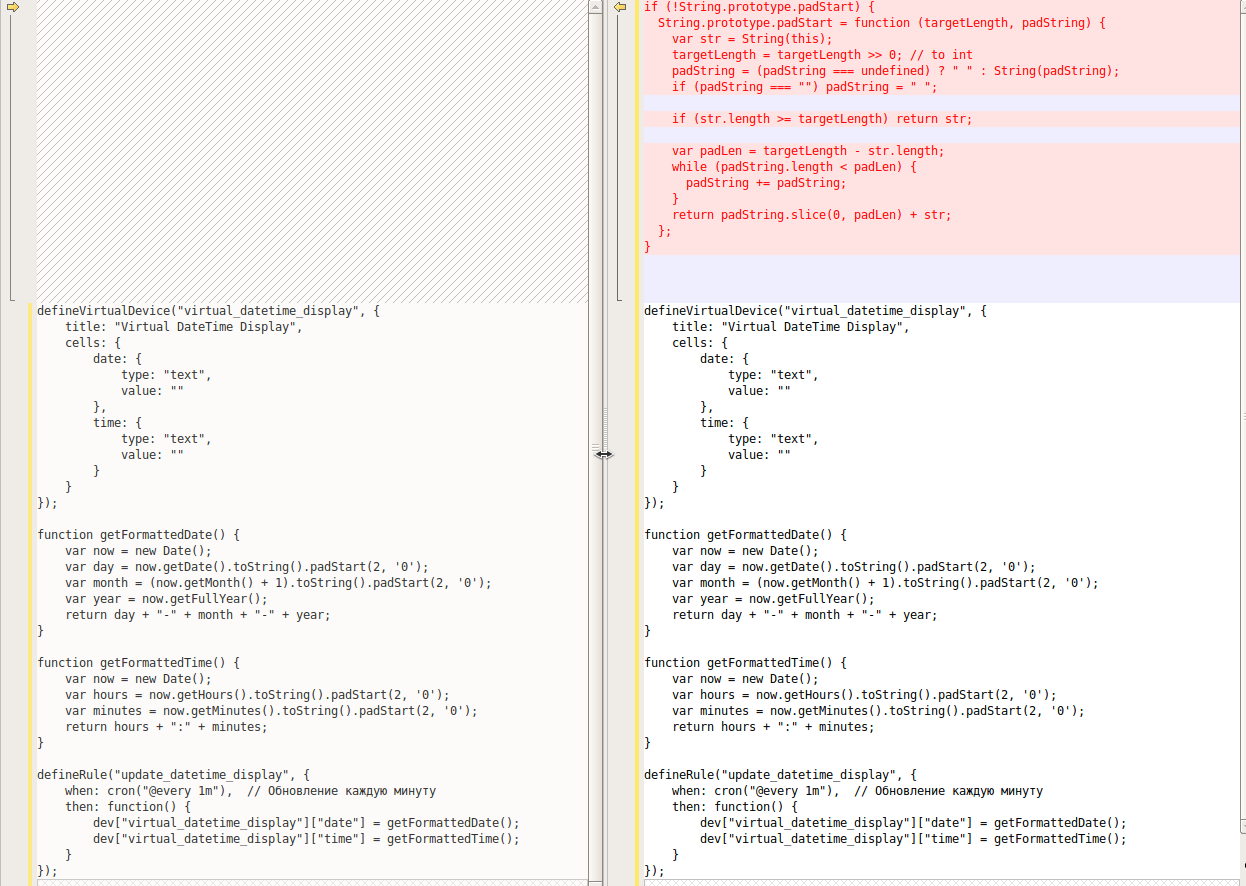
Task: Click the defineVirtualDevice line in the right pane
Action: [x=815, y=311]
